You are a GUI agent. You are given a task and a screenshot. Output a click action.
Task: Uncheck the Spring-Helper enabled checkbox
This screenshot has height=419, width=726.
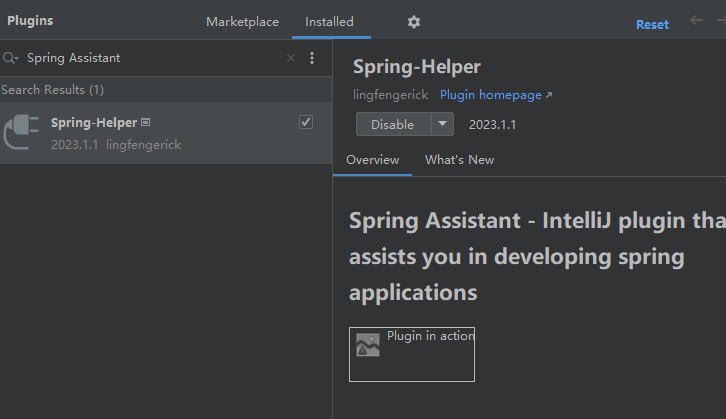(306, 122)
